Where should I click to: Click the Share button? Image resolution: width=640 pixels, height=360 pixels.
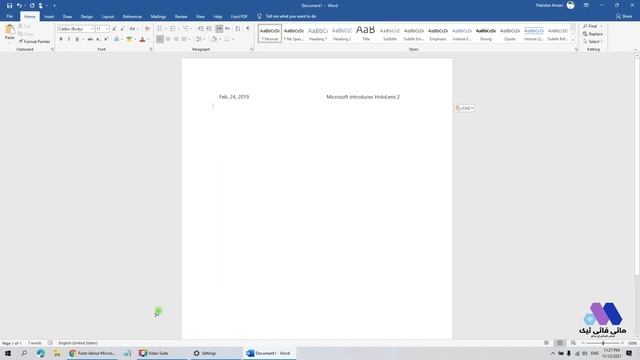[624, 16]
